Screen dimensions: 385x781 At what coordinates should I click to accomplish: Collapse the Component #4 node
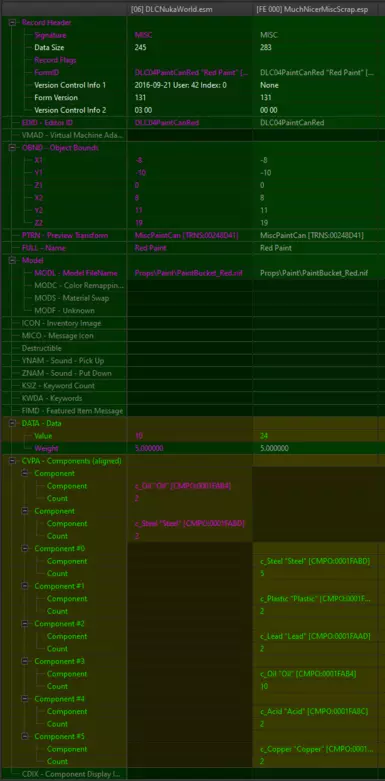click(x=24, y=699)
